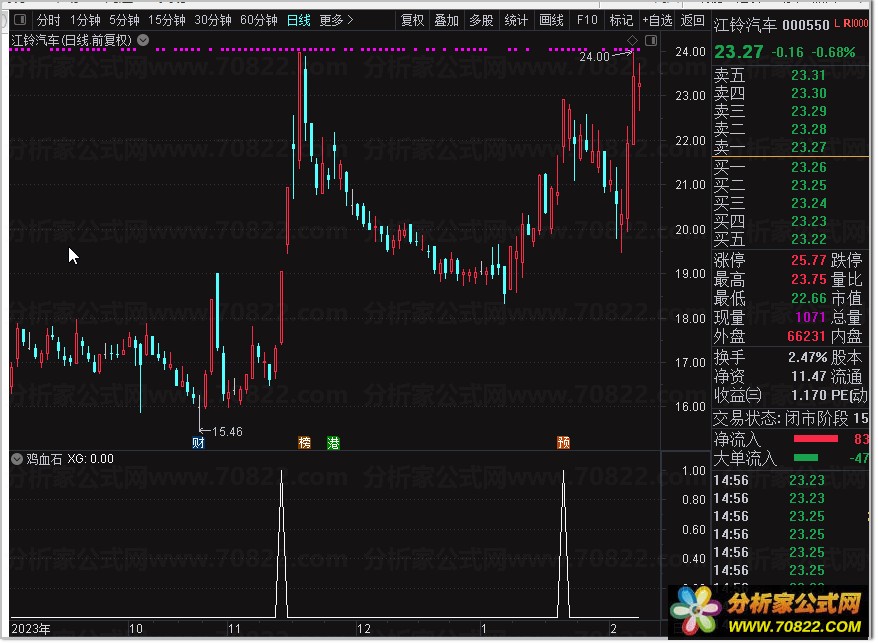Select the 1分钟 period tab
The width and height of the screenshot is (878, 643).
coord(85,21)
